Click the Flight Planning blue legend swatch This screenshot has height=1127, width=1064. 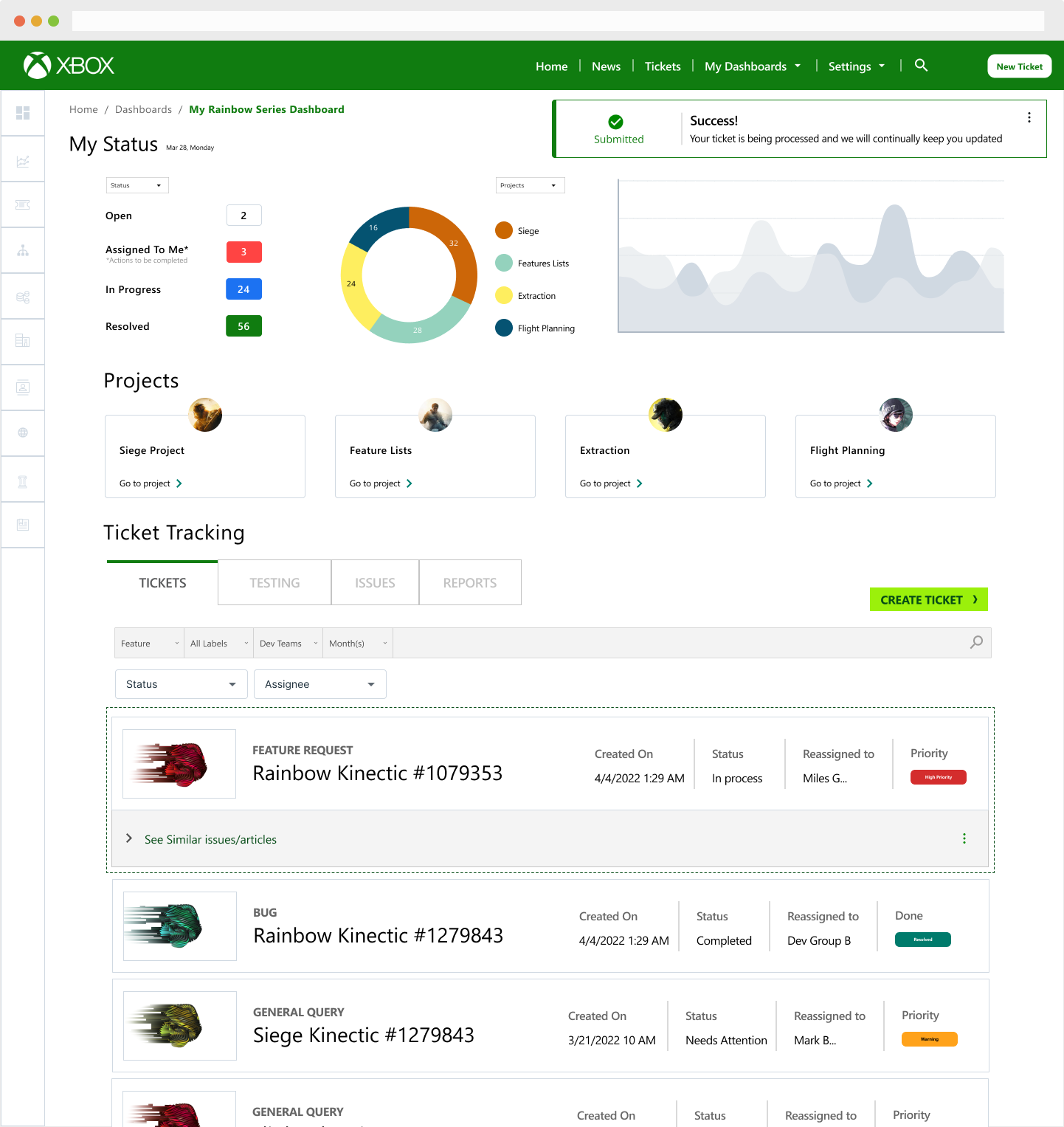click(x=504, y=328)
